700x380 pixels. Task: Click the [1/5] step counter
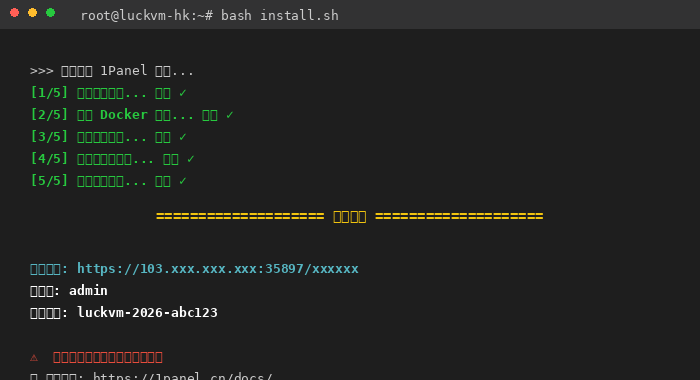click(49, 93)
